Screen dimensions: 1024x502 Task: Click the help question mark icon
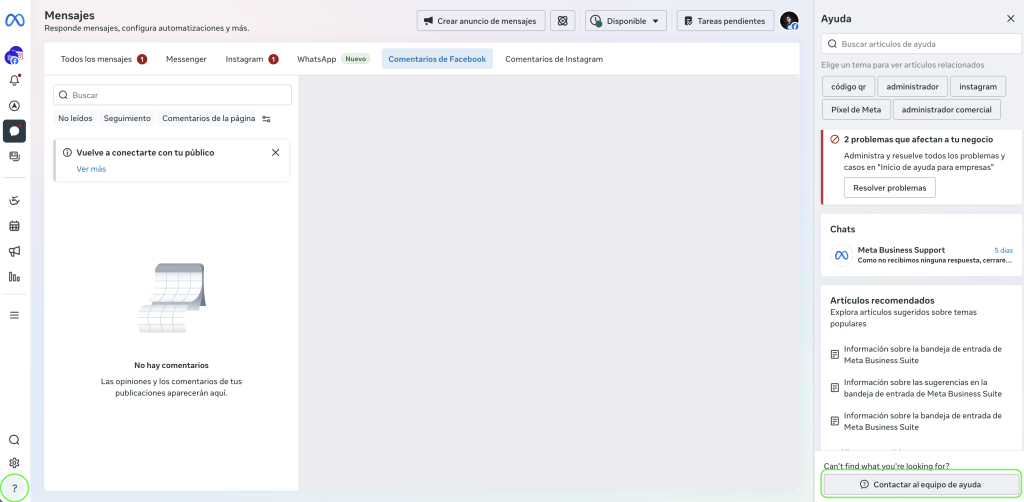point(14,488)
